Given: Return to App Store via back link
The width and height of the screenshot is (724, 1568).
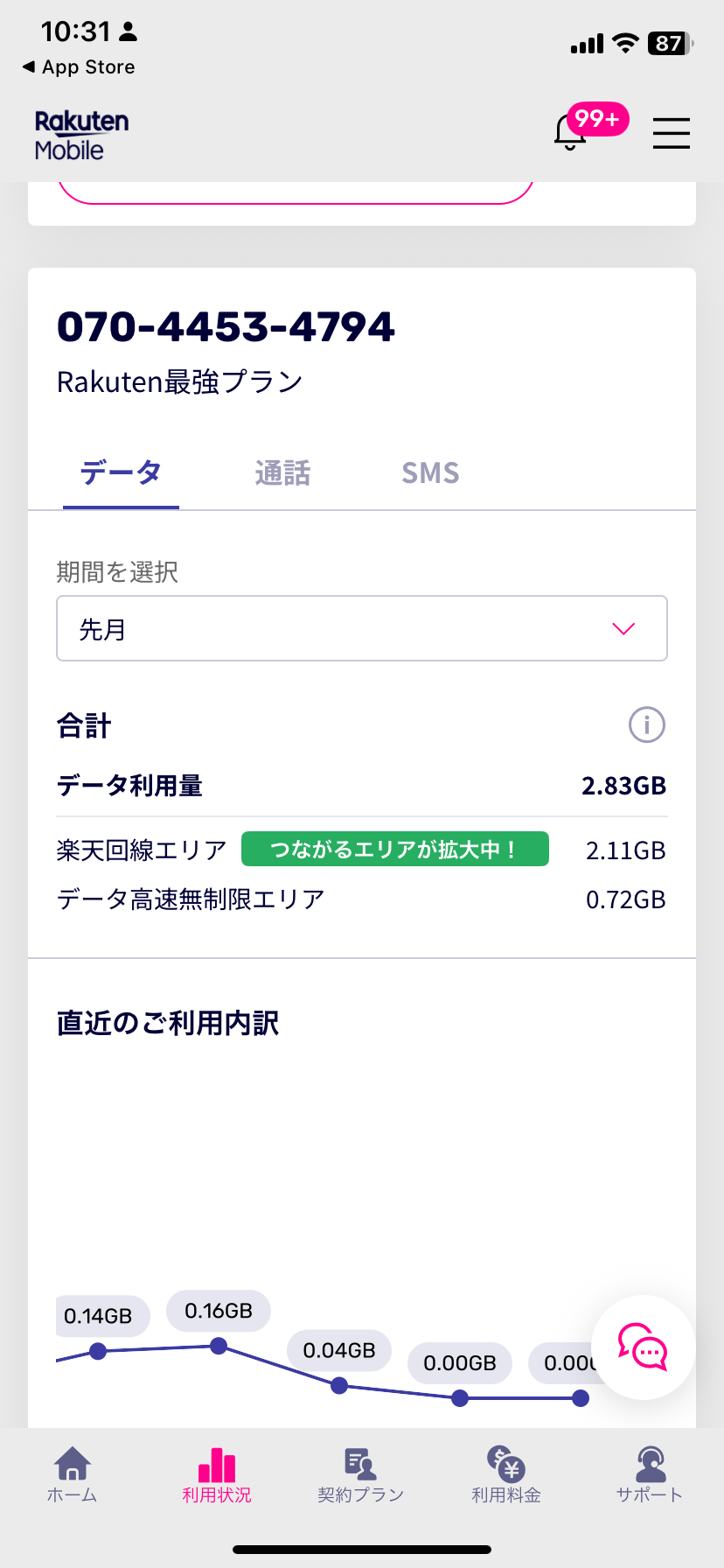Looking at the screenshot, I should click(79, 67).
